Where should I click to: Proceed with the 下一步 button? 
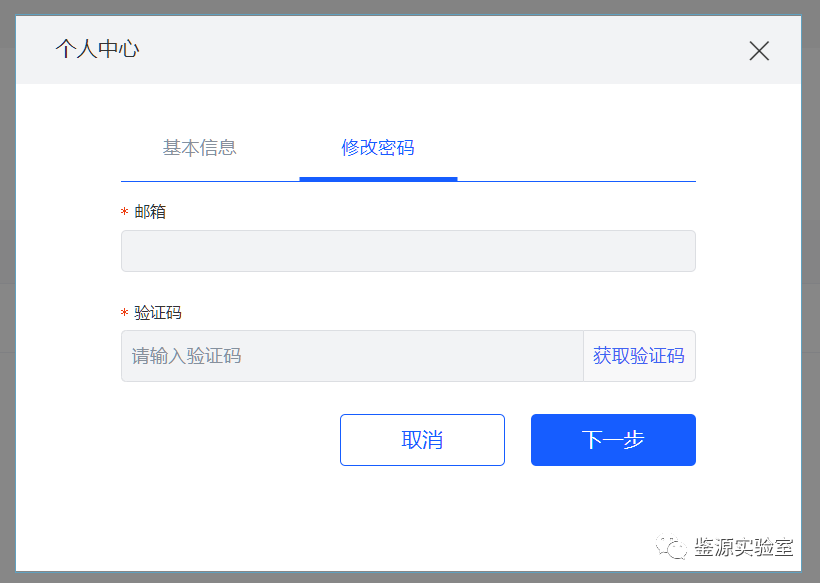(x=613, y=440)
